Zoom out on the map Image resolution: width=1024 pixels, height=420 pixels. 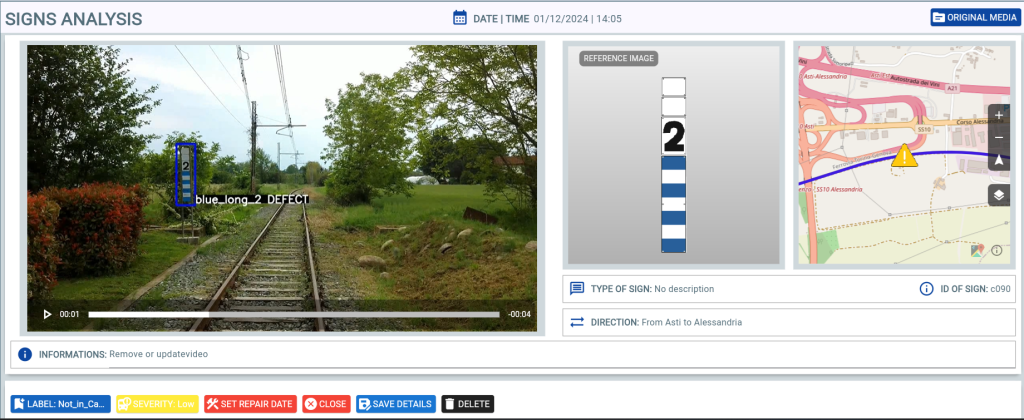coord(999,137)
